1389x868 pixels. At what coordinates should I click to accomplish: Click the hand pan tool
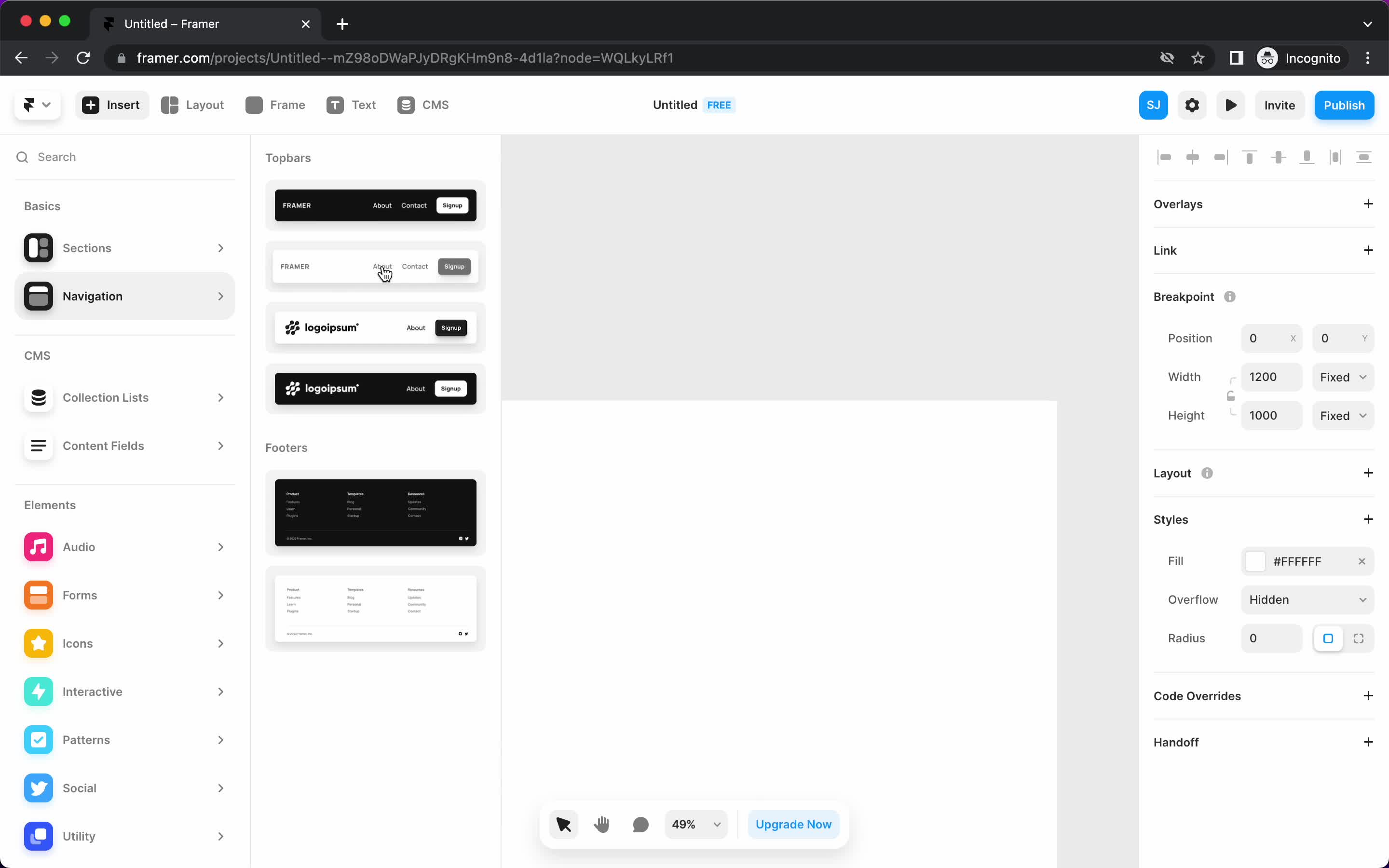602,824
